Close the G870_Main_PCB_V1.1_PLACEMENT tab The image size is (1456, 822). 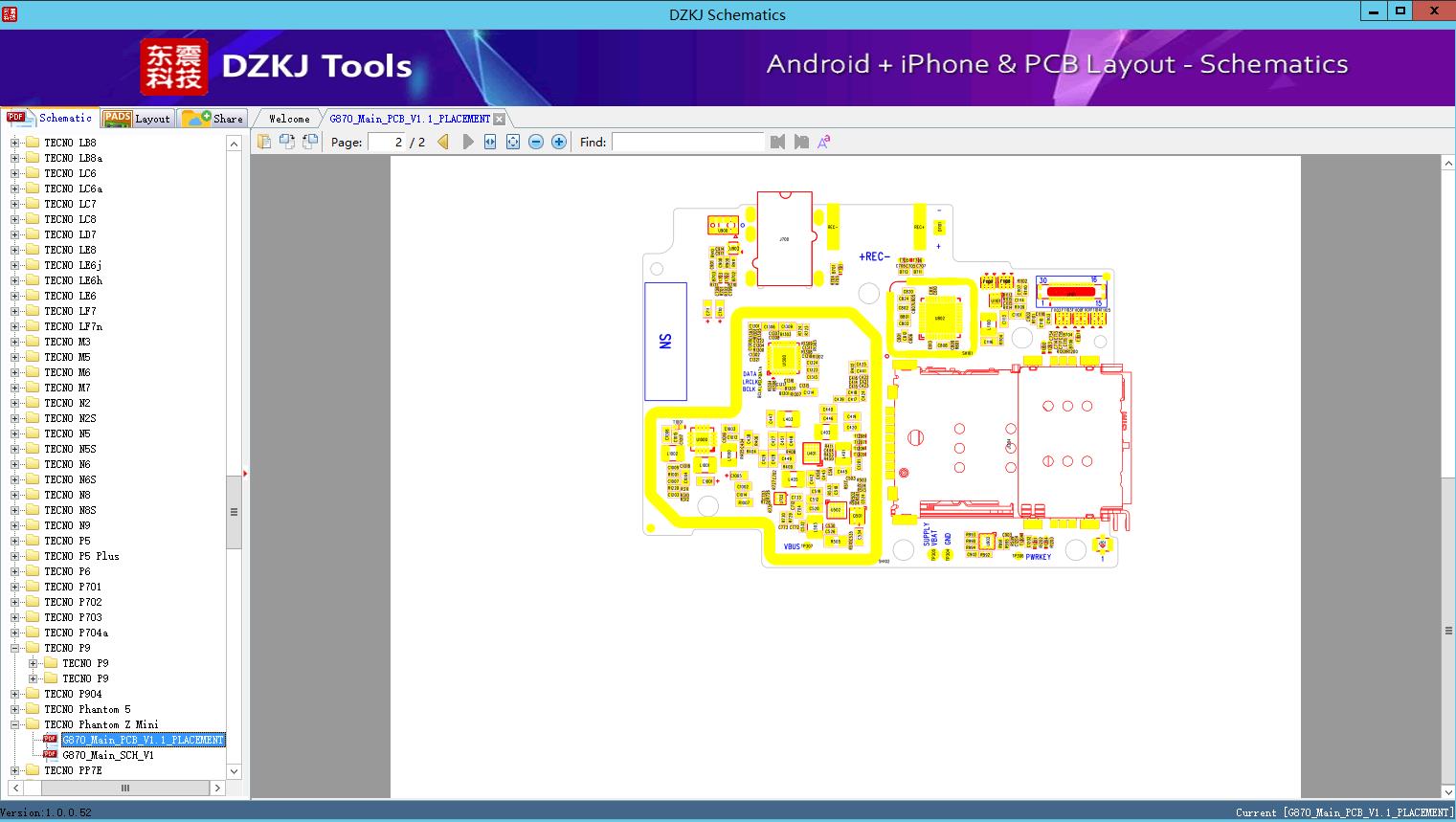(x=499, y=119)
